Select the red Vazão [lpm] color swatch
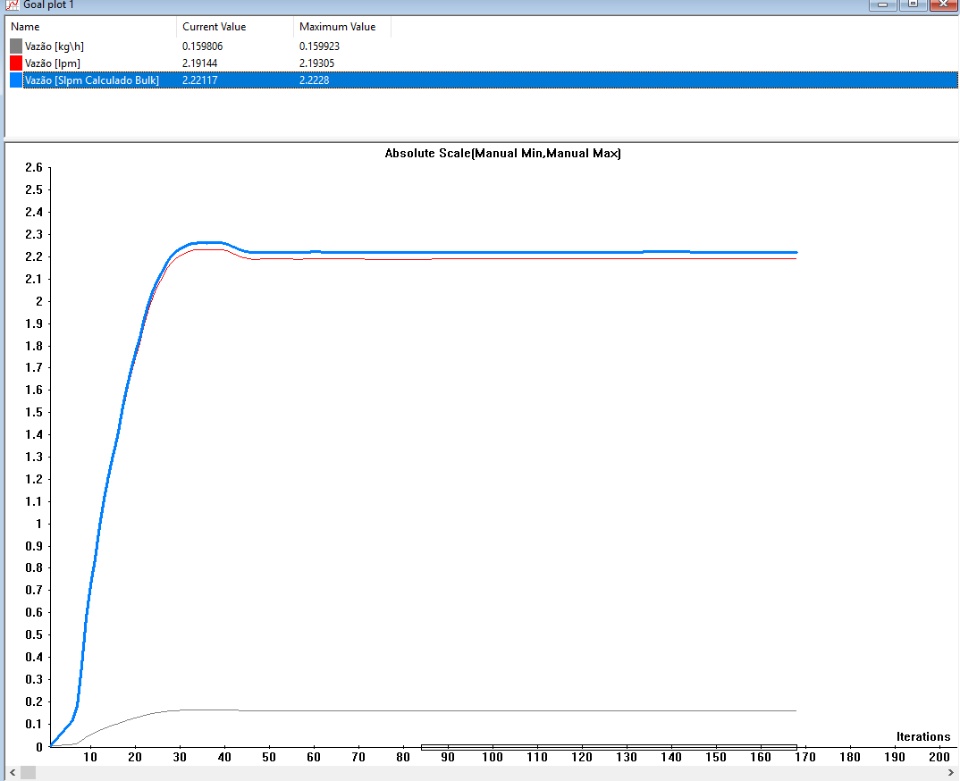This screenshot has width=960, height=781. (16, 63)
